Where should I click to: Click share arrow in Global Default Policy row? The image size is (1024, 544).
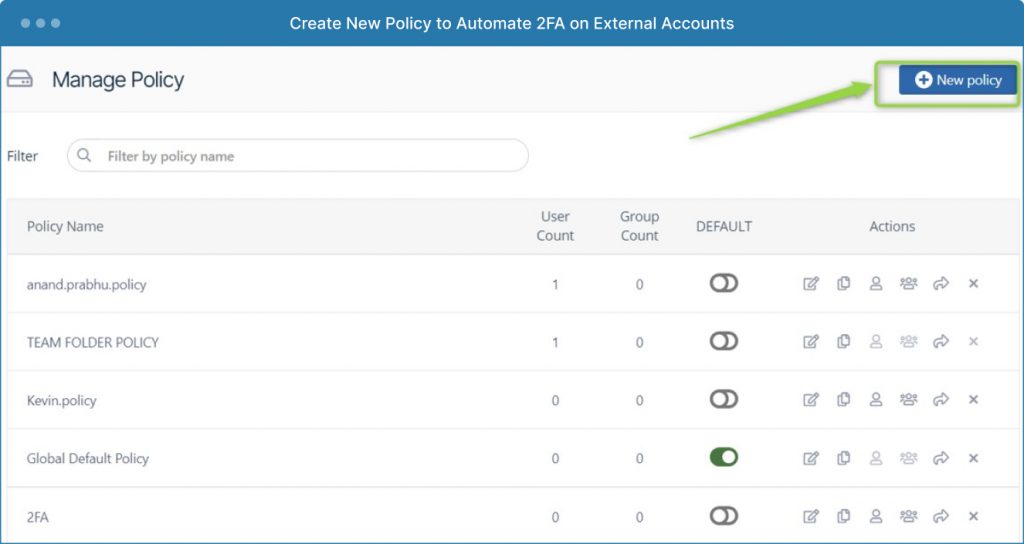[941, 458]
